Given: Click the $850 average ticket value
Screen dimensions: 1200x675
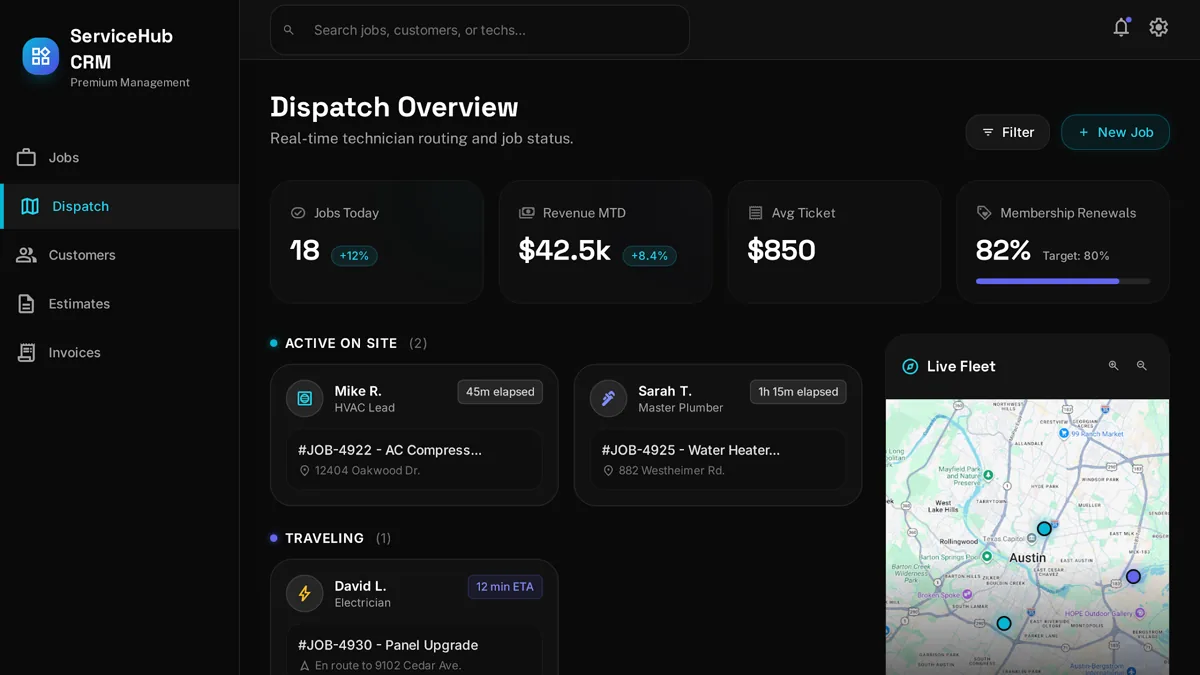Looking at the screenshot, I should 781,250.
